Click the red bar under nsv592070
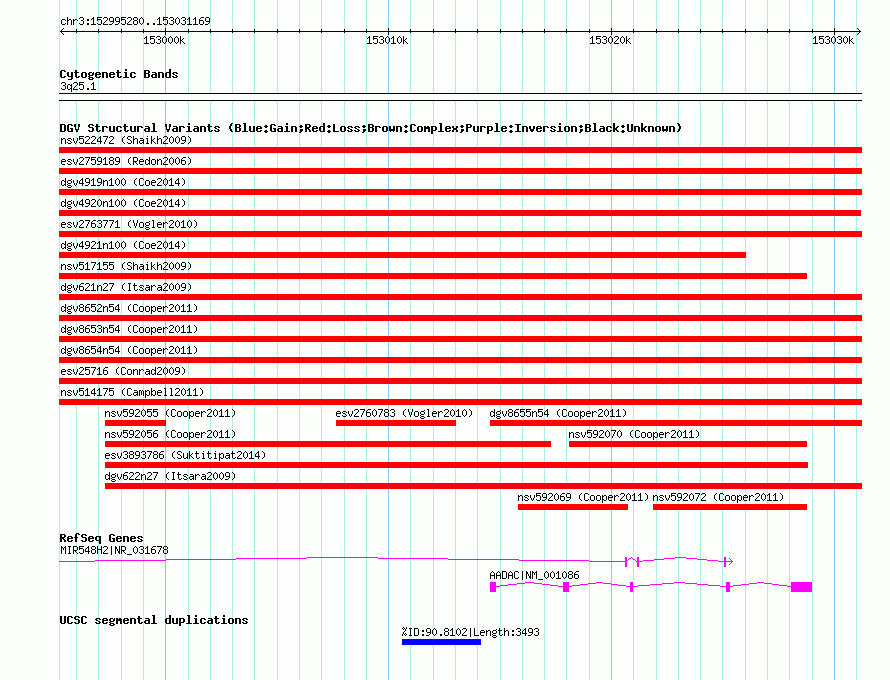Screen dimensions: 890x680 pos(688,444)
